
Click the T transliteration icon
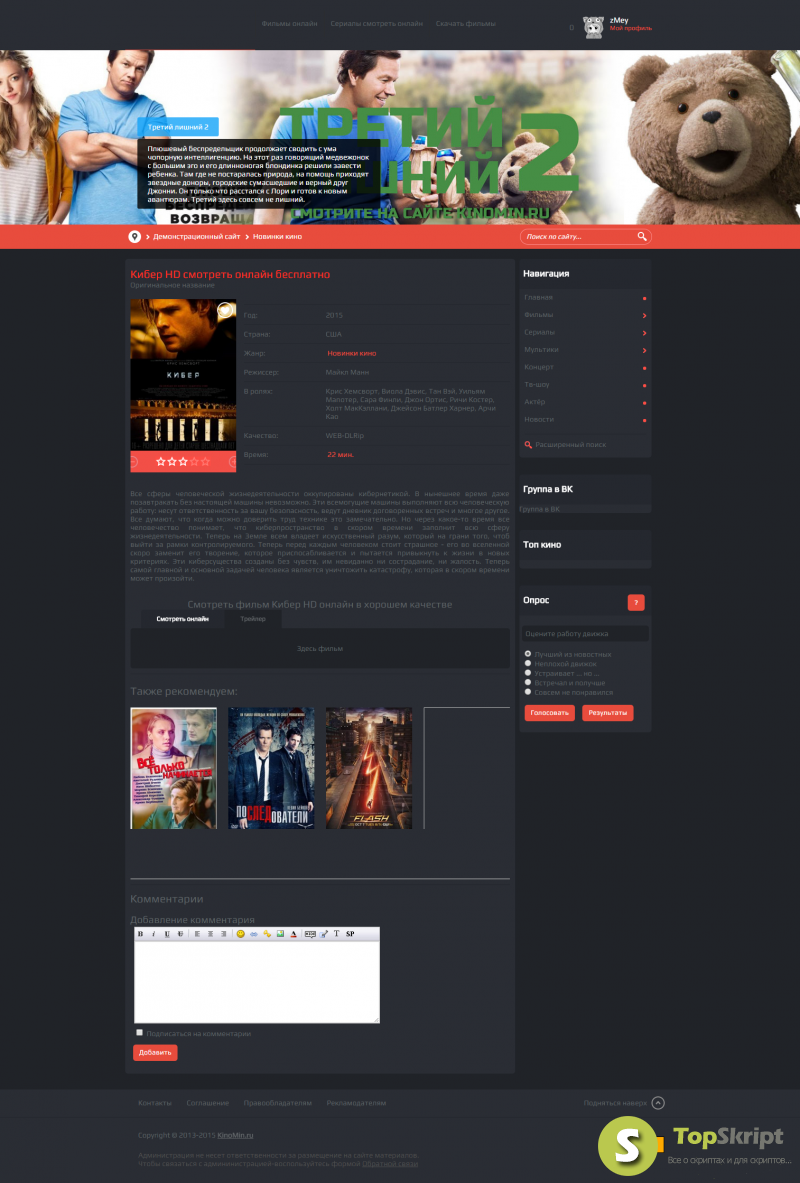[x=337, y=934]
